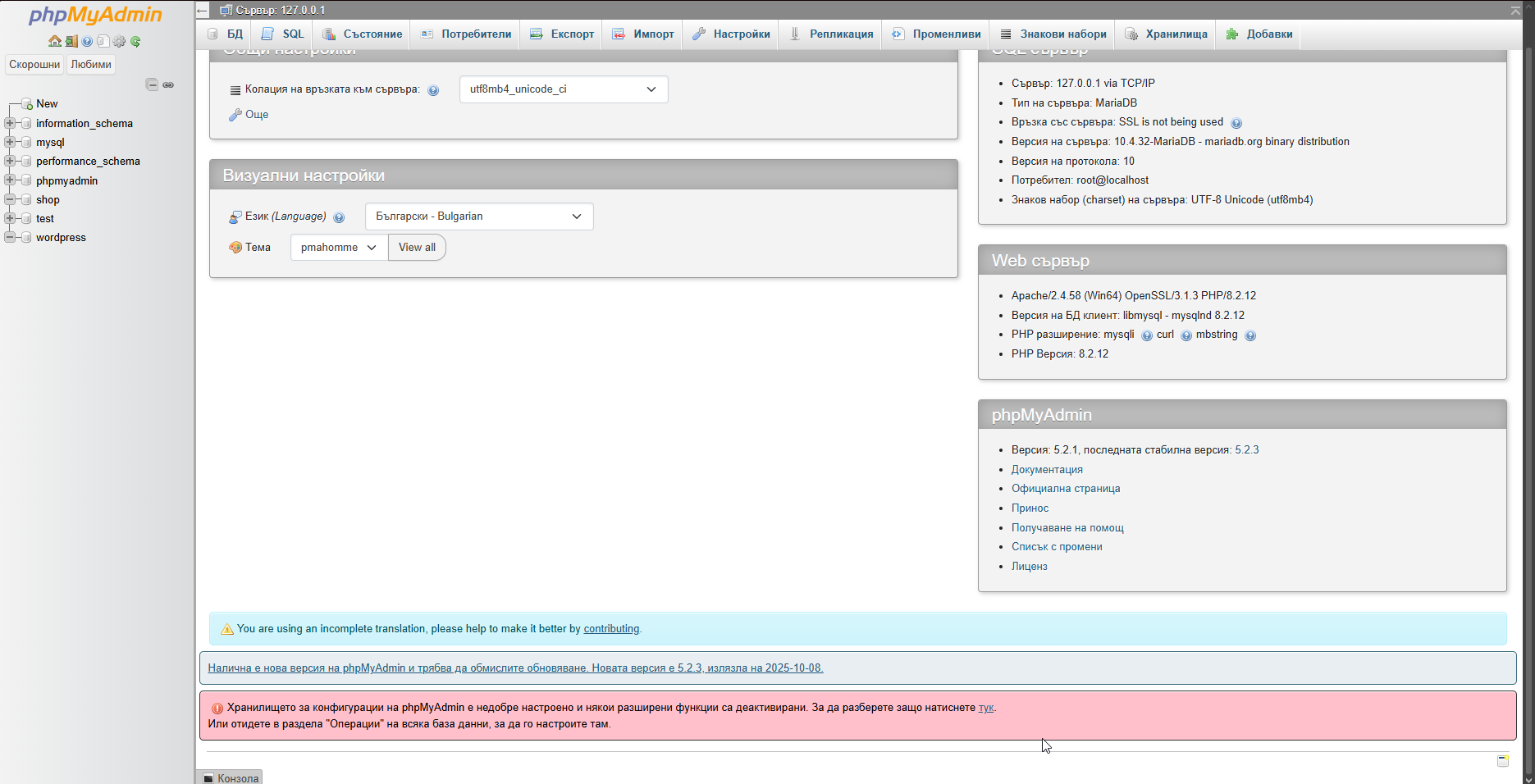Select the mysql database in tree
The height and width of the screenshot is (784, 1535).
tap(50, 143)
